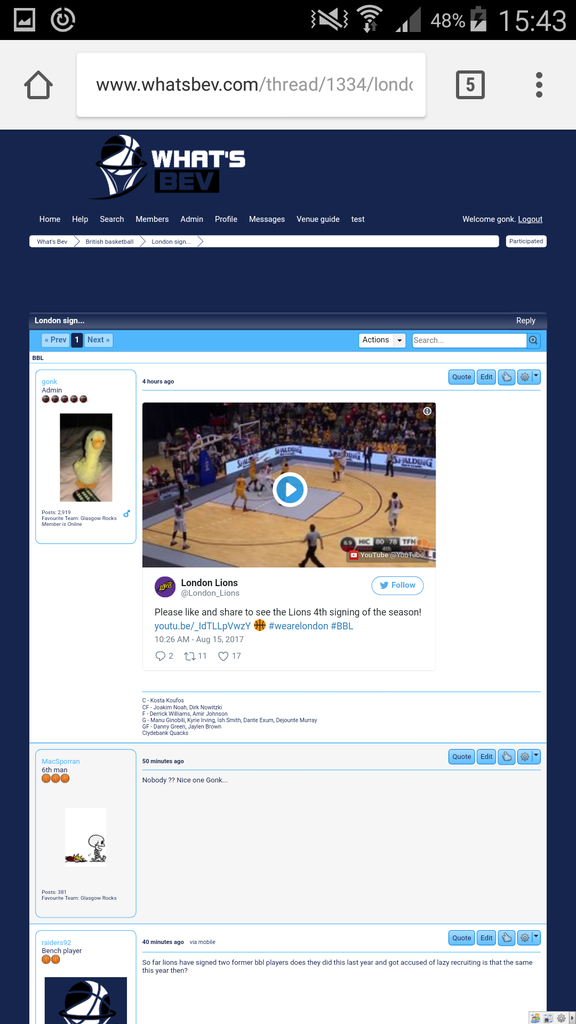Click the #wearelondon hashtag
The height and width of the screenshot is (1024, 576).
coord(298,626)
